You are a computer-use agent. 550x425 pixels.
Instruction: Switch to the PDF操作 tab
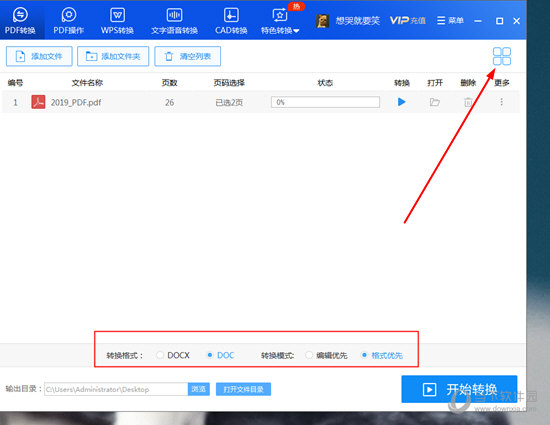68,21
